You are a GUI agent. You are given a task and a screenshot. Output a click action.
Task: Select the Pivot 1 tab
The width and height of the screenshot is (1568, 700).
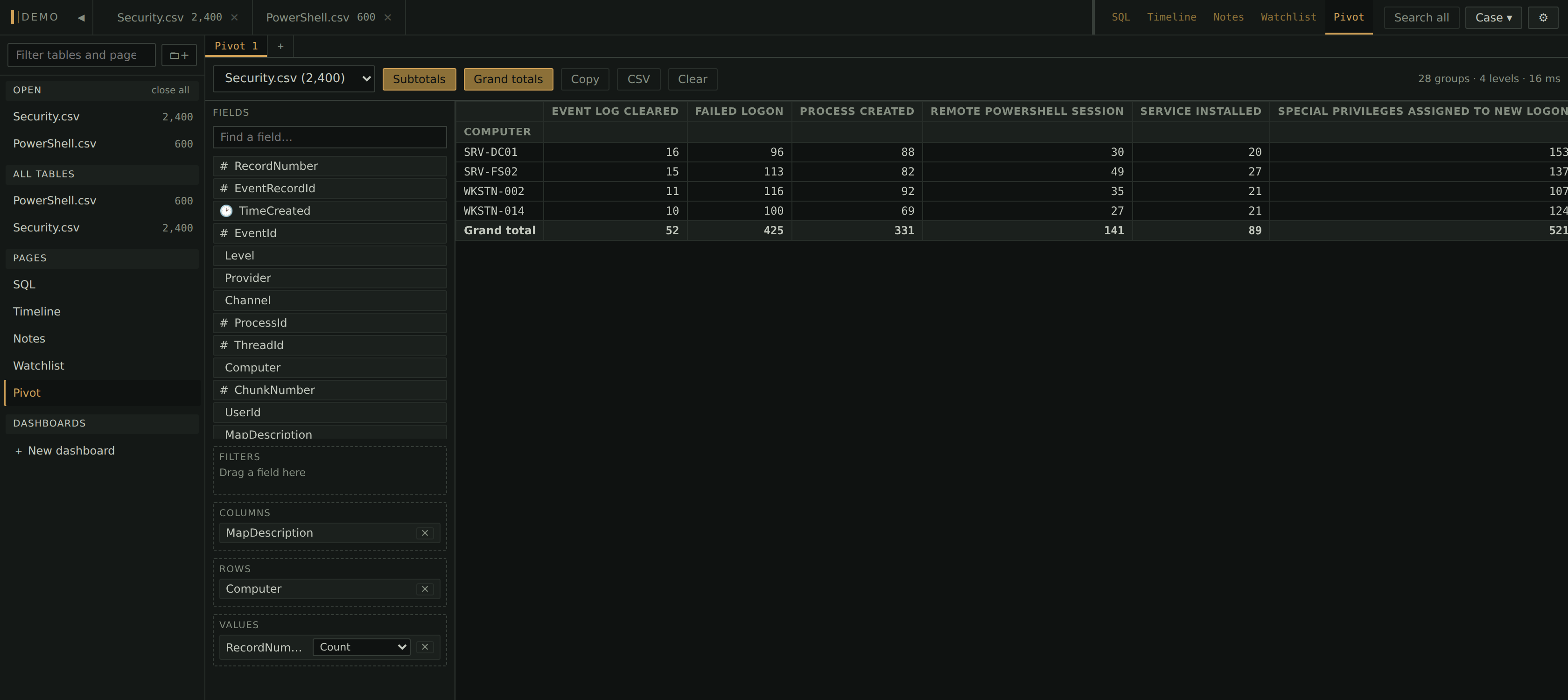click(236, 46)
